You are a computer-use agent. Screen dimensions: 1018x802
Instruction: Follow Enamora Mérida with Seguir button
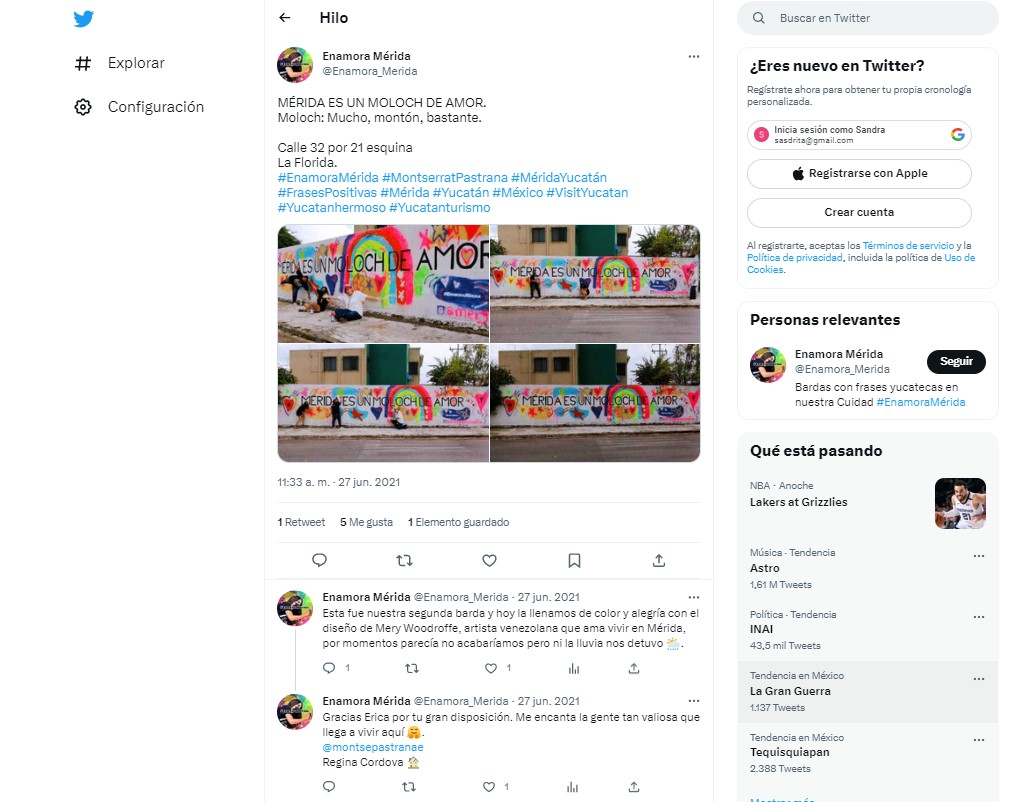pos(956,362)
